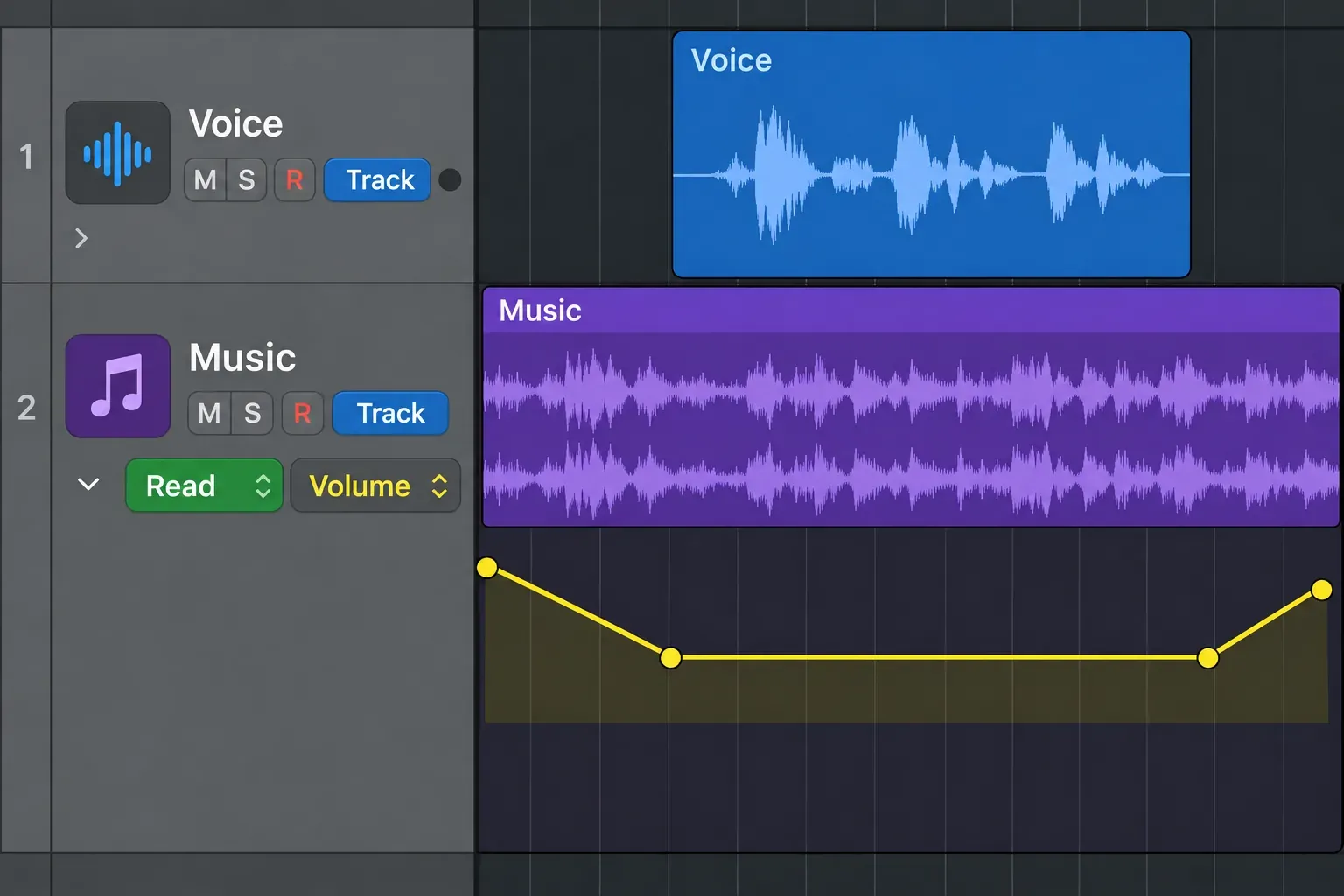This screenshot has width=1344, height=896.
Task: Expand the Voice track automation chevron
Action: [x=81, y=238]
